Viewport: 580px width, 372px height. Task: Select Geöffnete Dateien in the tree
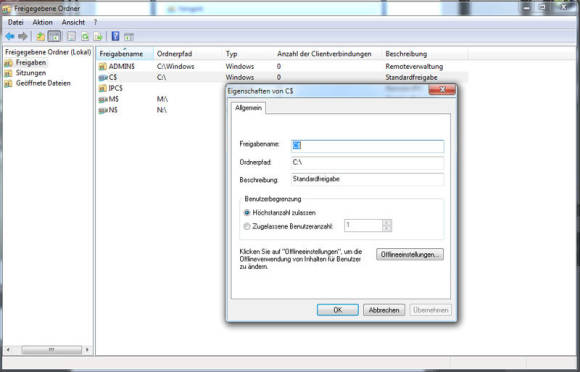(x=43, y=83)
